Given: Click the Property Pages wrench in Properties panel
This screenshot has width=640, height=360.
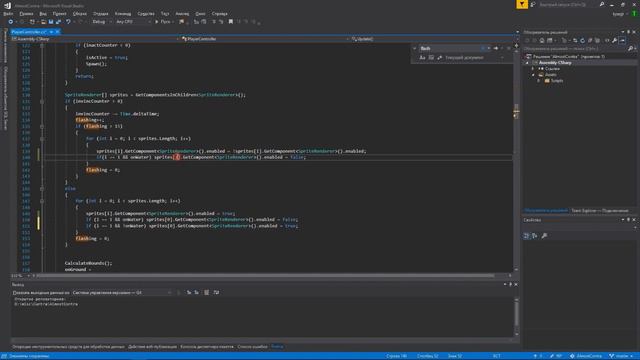Looking at the screenshot, I should [544, 236].
